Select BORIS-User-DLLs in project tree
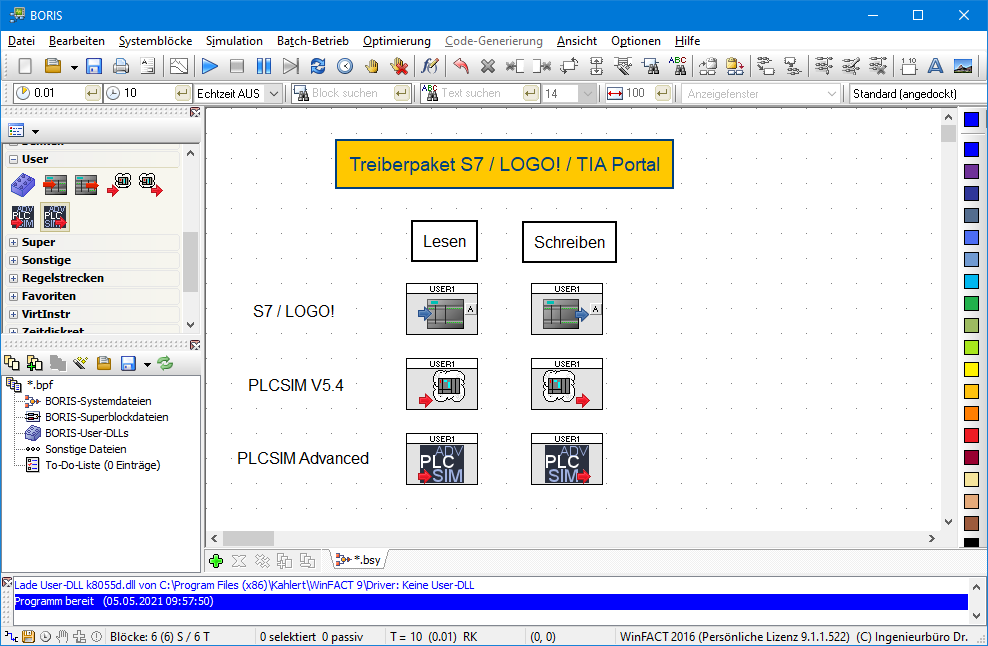The height and width of the screenshot is (646, 988). pos(87,433)
